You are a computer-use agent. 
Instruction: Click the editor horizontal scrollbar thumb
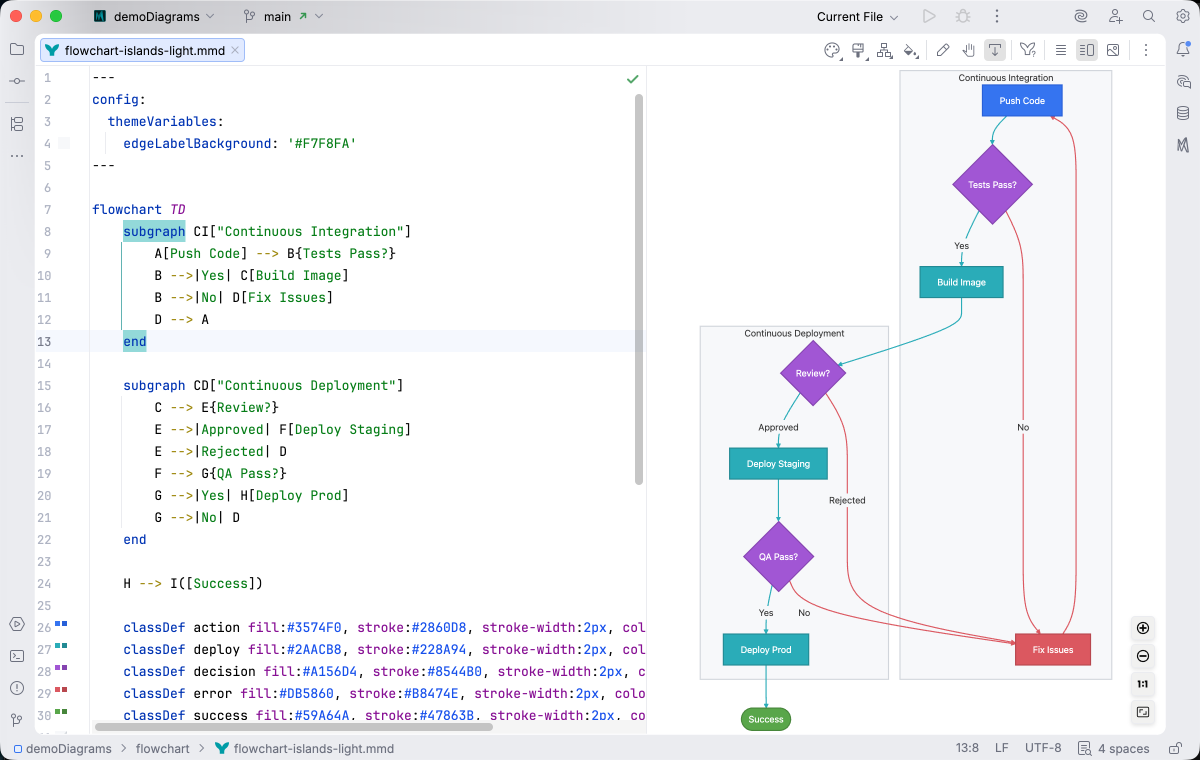[293, 727]
